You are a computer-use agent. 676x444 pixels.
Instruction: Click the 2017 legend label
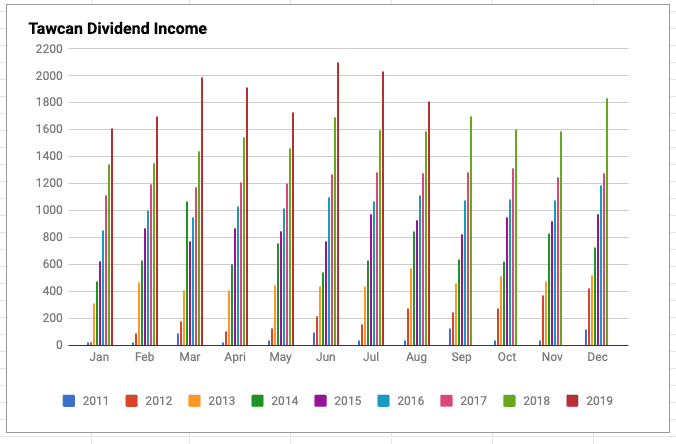[473, 401]
